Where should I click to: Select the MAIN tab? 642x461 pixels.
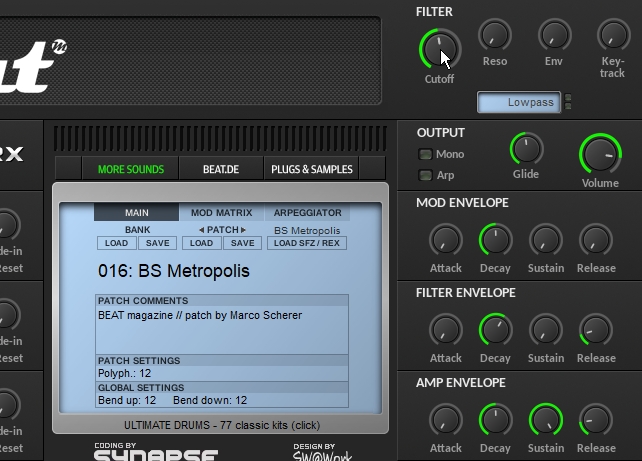click(136, 213)
